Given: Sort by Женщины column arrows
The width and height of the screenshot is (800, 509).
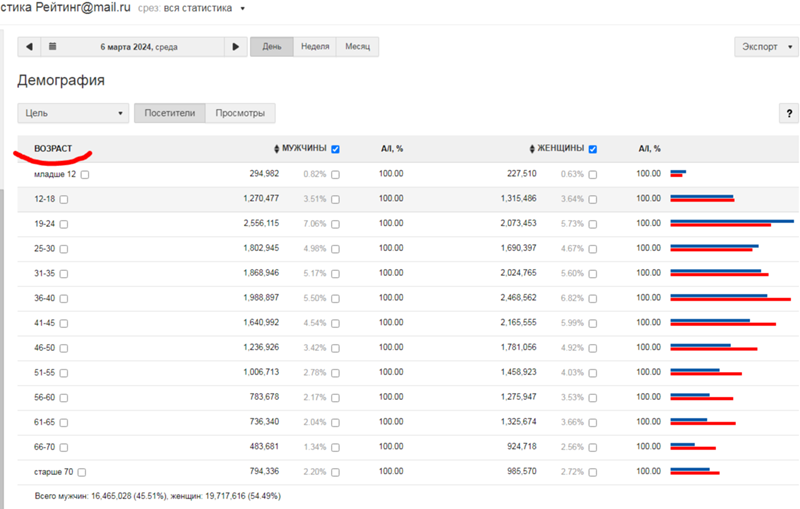Looking at the screenshot, I should coord(532,149).
